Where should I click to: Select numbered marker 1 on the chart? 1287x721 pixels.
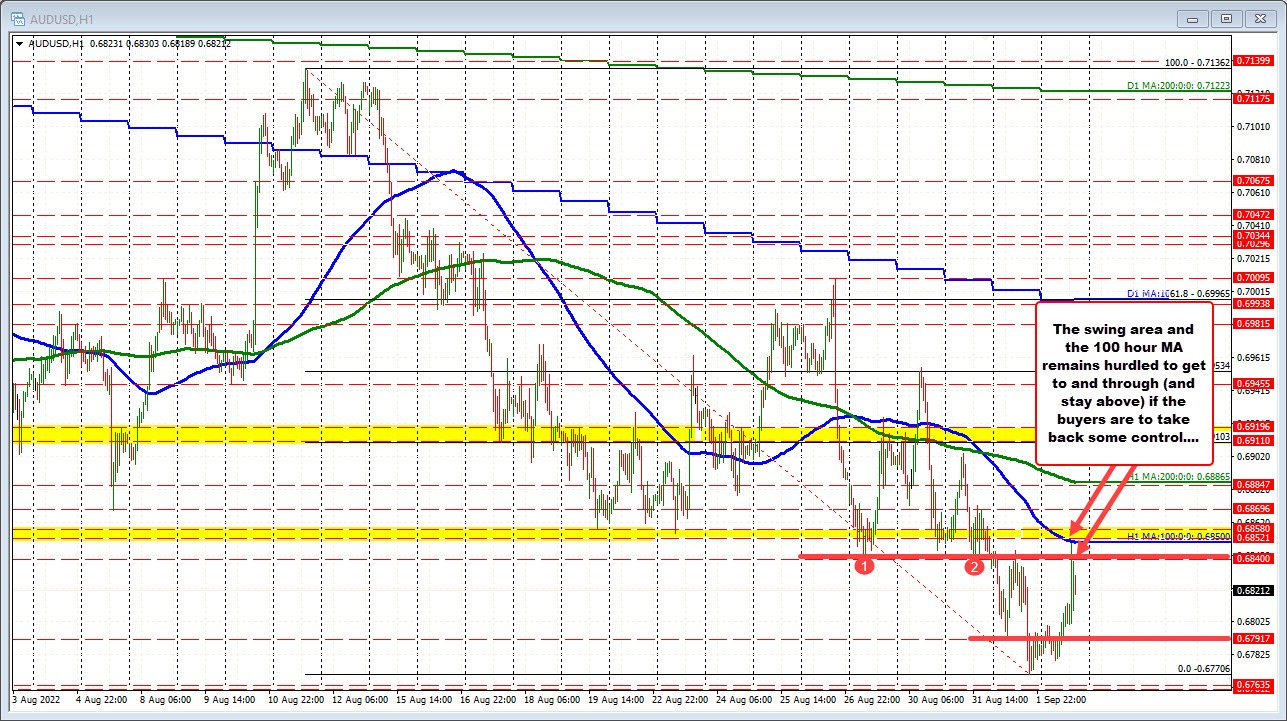click(864, 565)
